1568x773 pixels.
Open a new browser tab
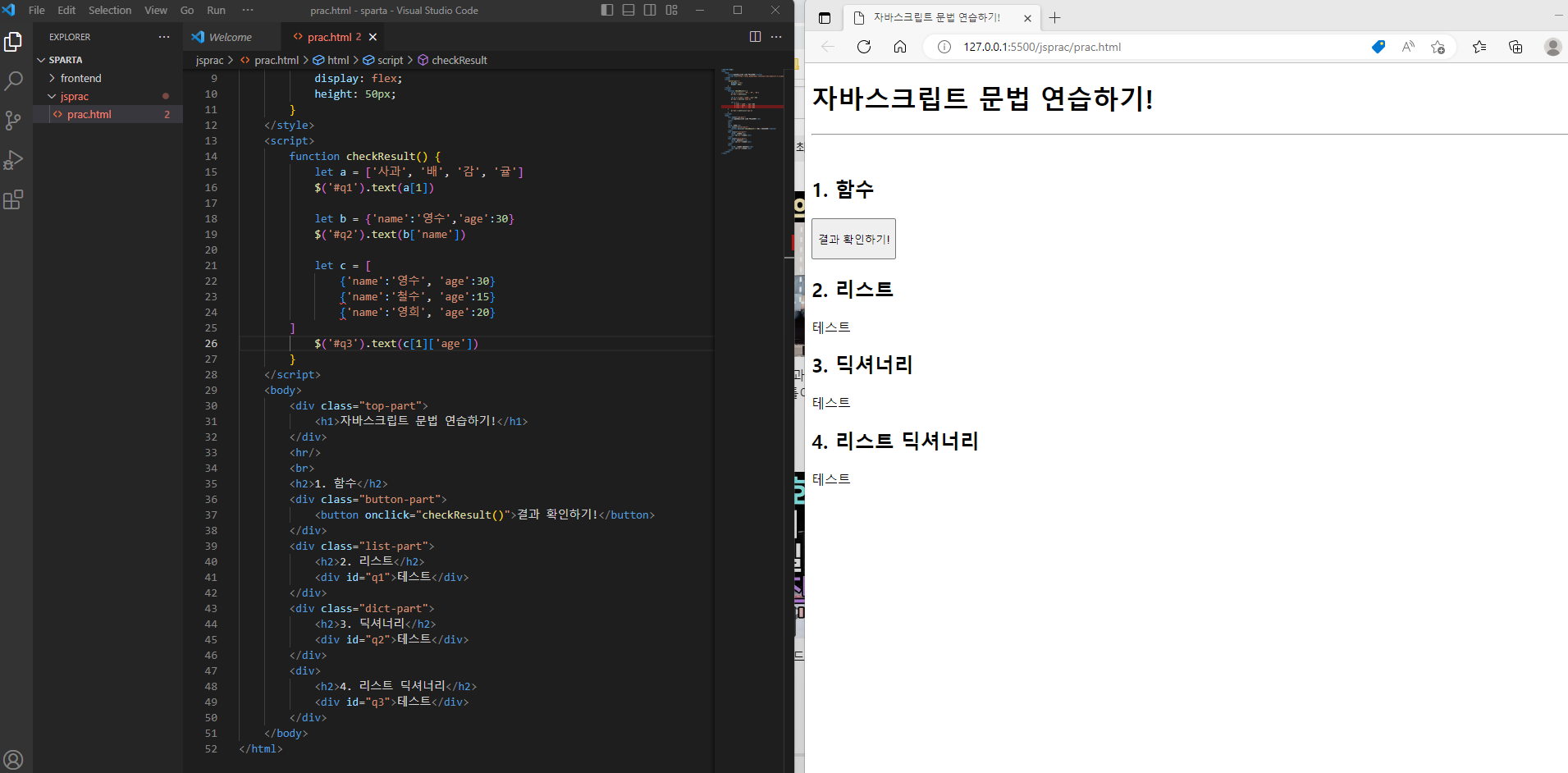pos(1055,18)
